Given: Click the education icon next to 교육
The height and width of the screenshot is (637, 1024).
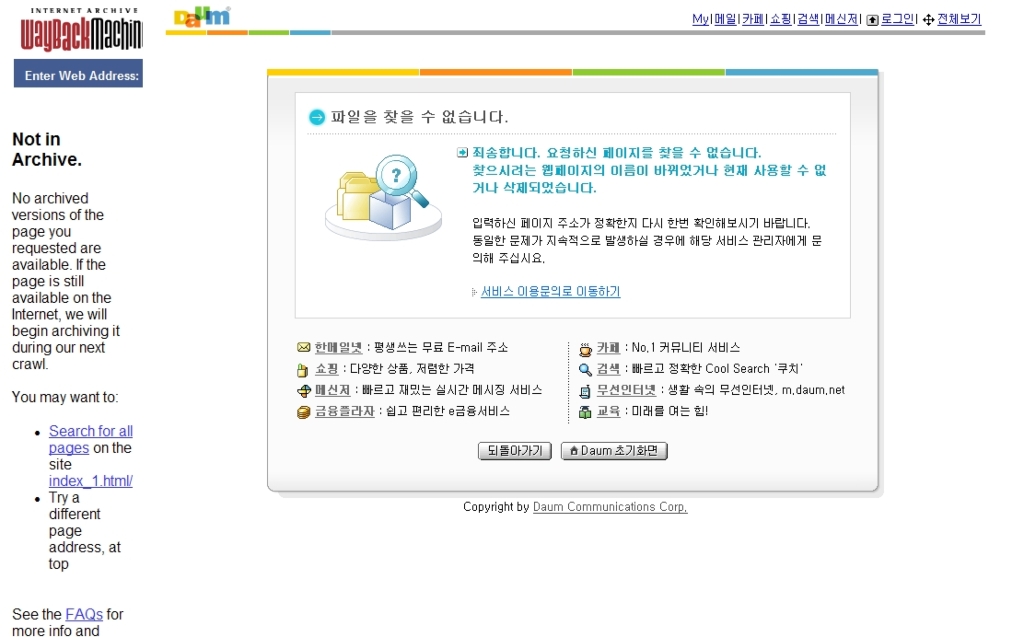Looking at the screenshot, I should (x=585, y=412).
